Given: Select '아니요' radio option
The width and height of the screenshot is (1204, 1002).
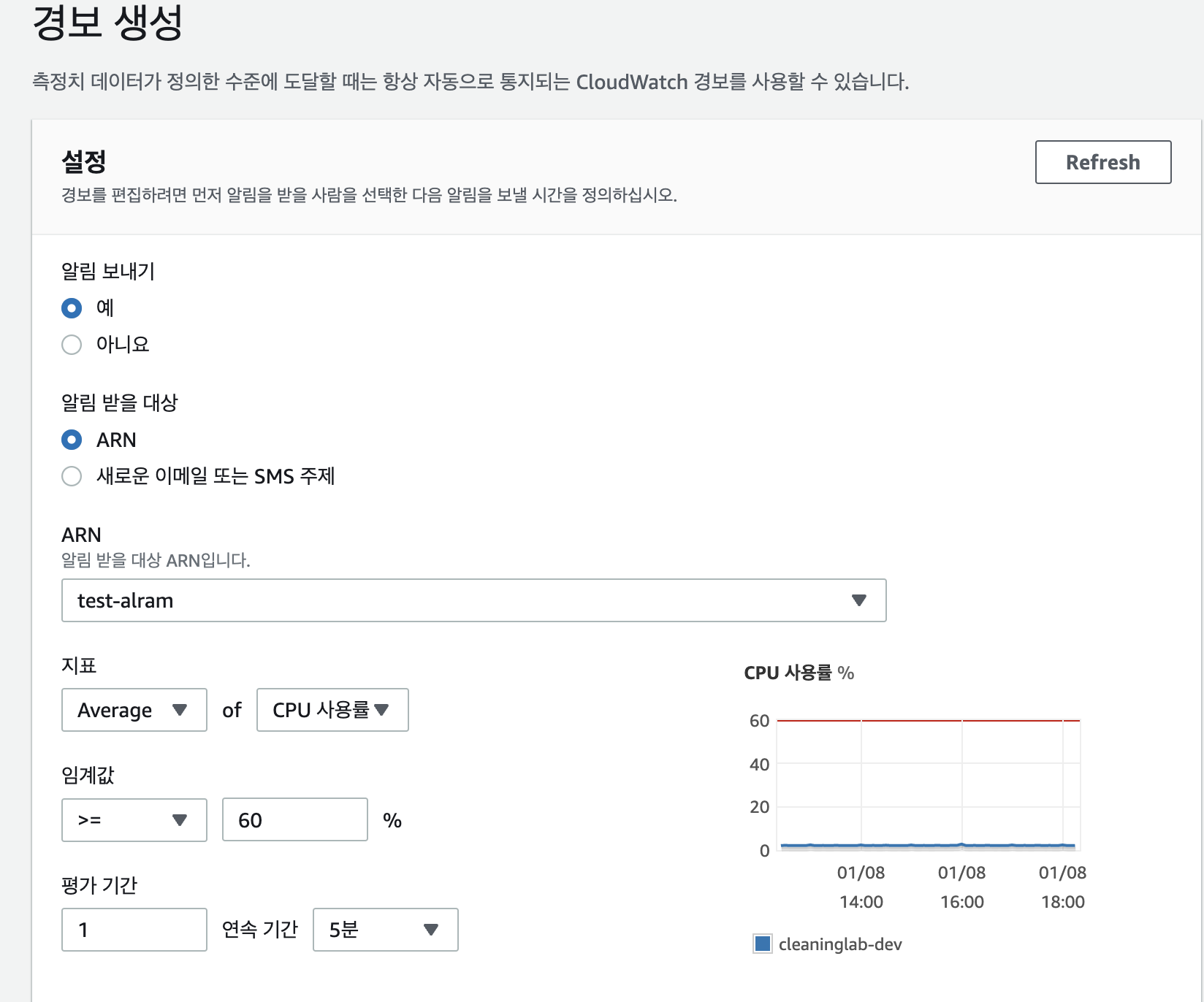Looking at the screenshot, I should (72, 345).
